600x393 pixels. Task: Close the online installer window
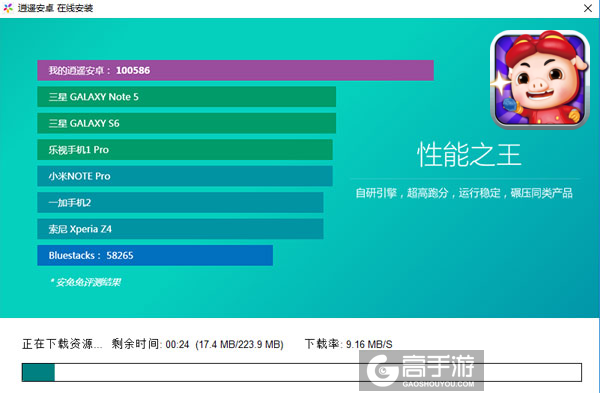588,8
